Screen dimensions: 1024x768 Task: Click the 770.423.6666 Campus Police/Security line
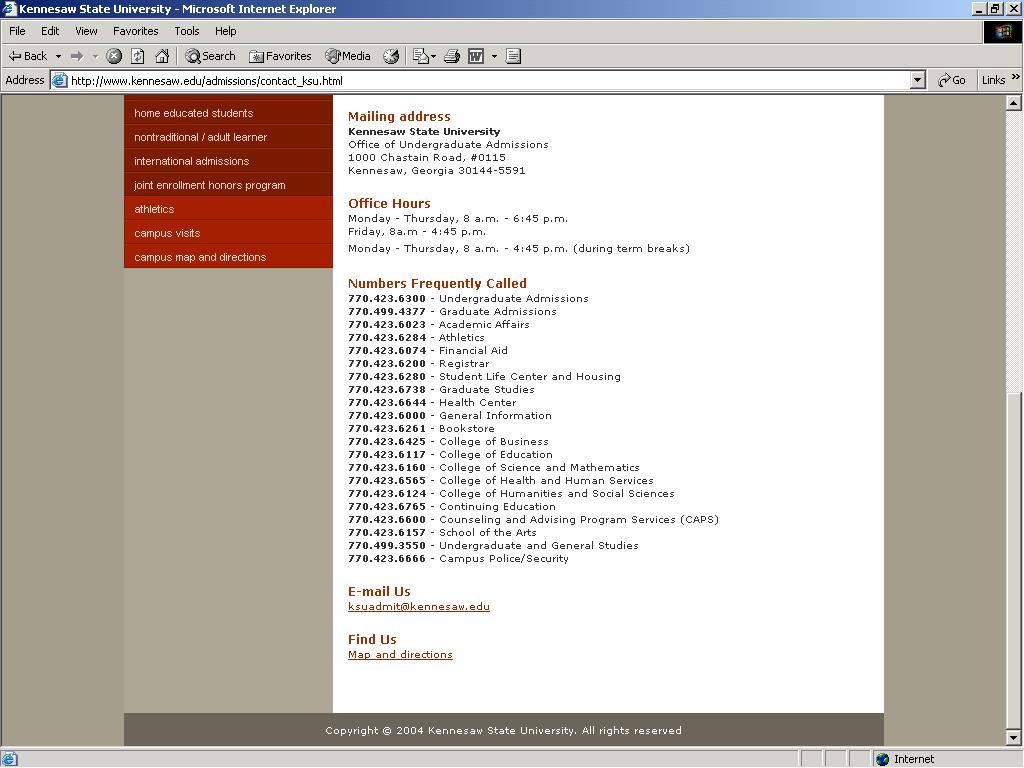[458, 558]
